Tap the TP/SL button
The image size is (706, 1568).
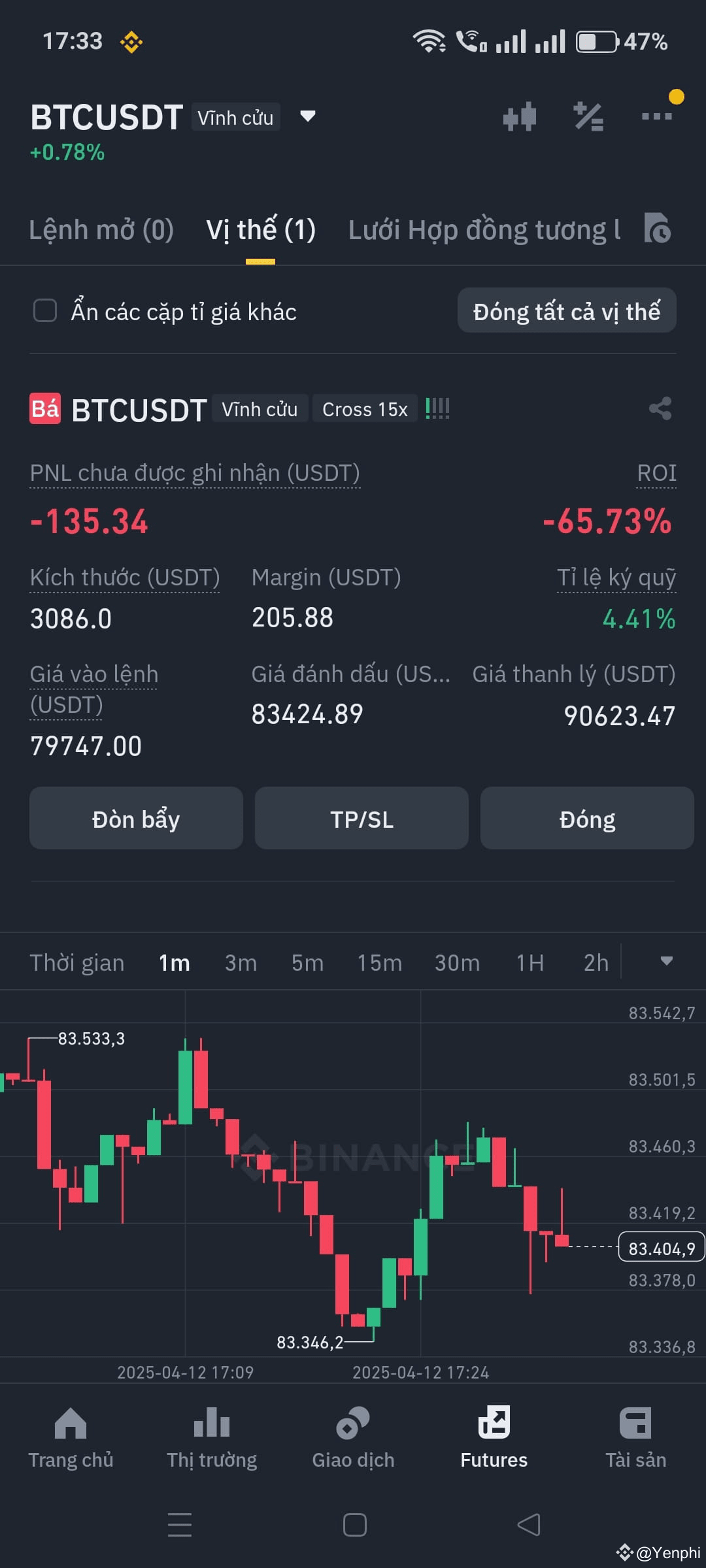(x=361, y=819)
